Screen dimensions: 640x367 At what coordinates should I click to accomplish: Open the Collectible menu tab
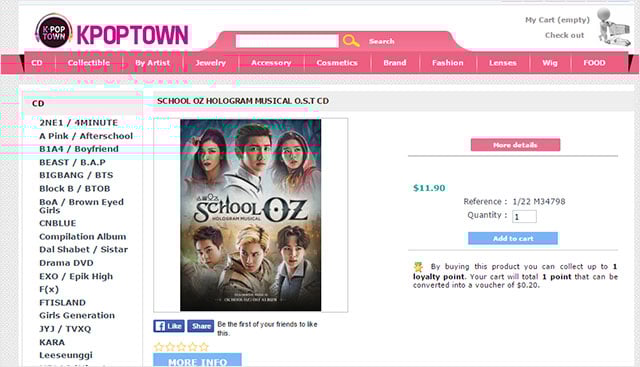[x=89, y=63]
